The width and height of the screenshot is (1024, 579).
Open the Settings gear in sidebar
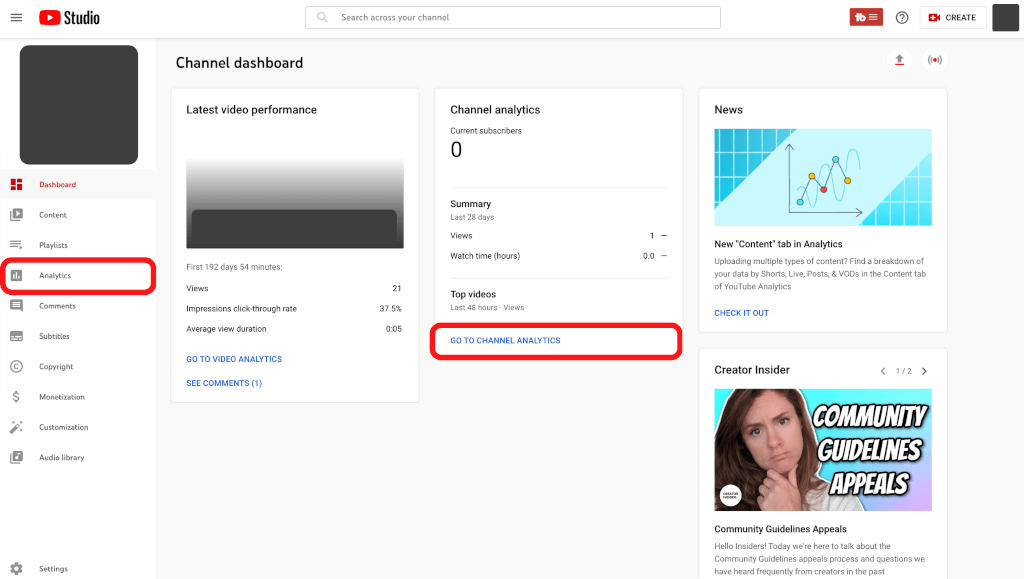click(x=16, y=569)
